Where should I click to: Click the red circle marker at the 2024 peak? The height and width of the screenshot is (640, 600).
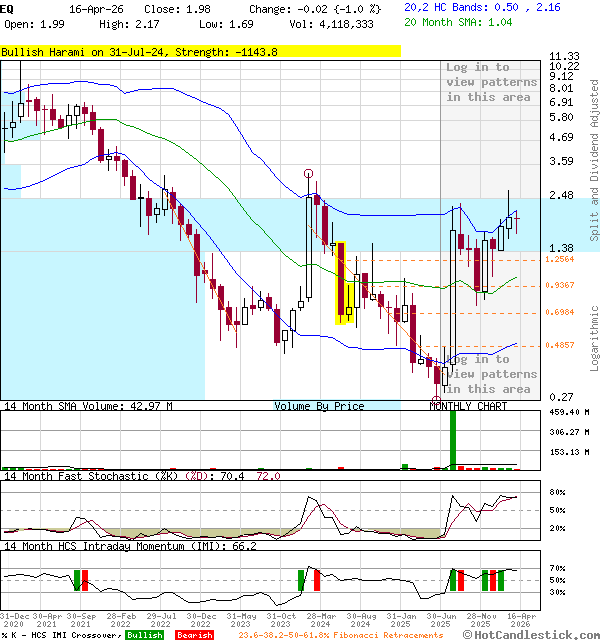(309, 174)
